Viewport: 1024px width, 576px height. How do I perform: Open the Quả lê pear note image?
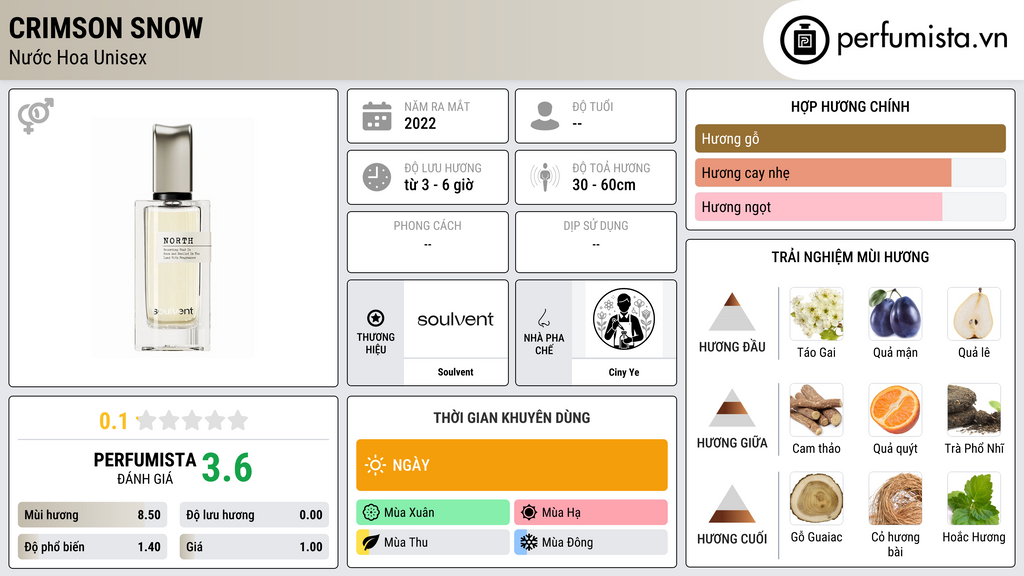[974, 314]
